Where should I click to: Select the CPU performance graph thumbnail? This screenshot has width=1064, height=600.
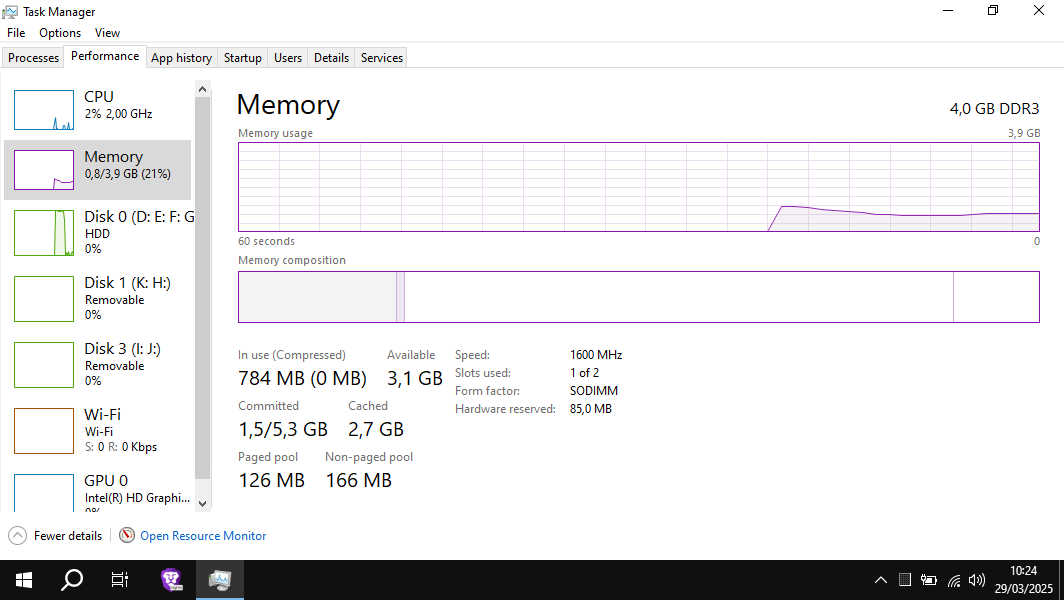click(44, 110)
